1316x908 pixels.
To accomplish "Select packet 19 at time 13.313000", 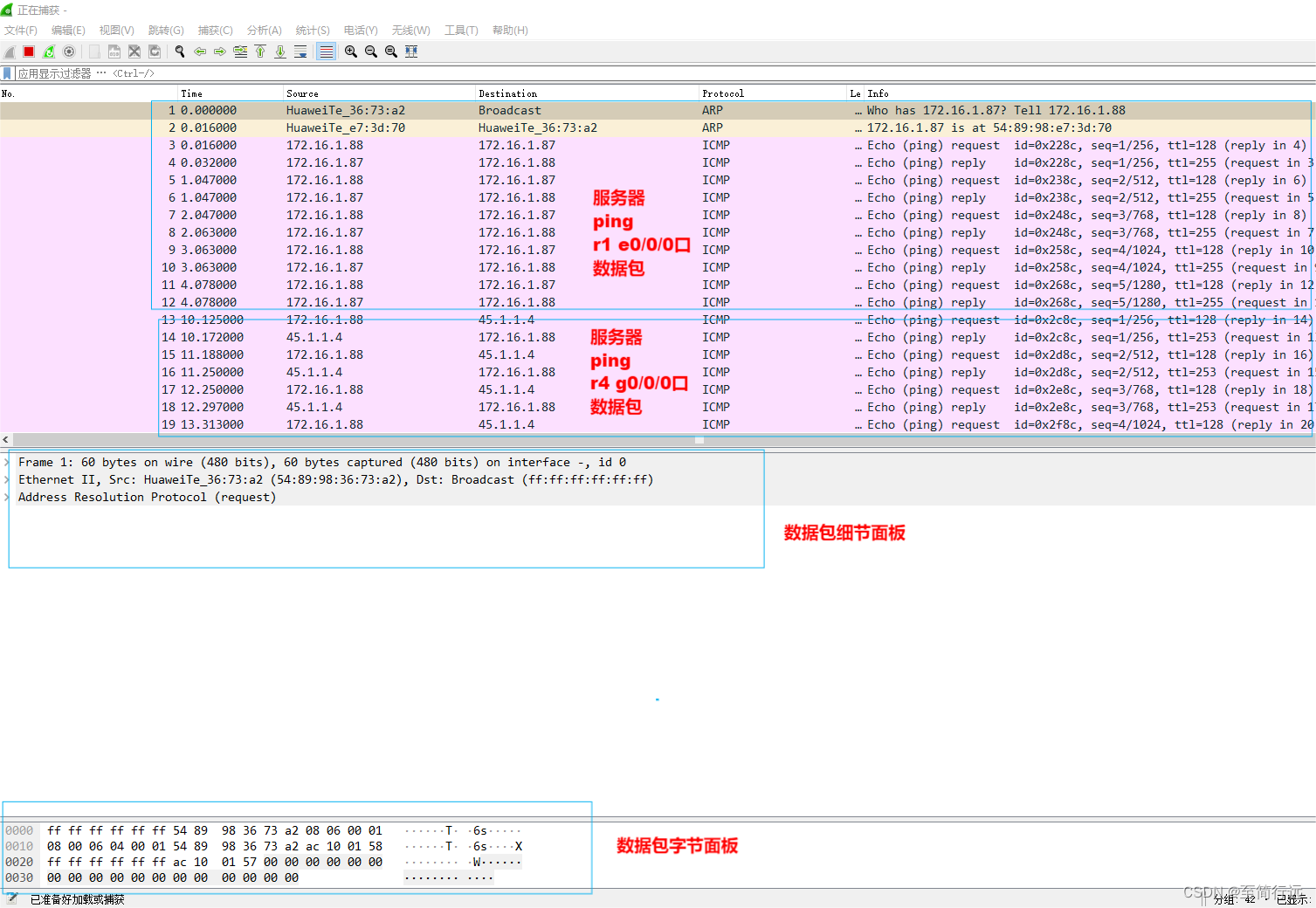I will tap(658, 424).
